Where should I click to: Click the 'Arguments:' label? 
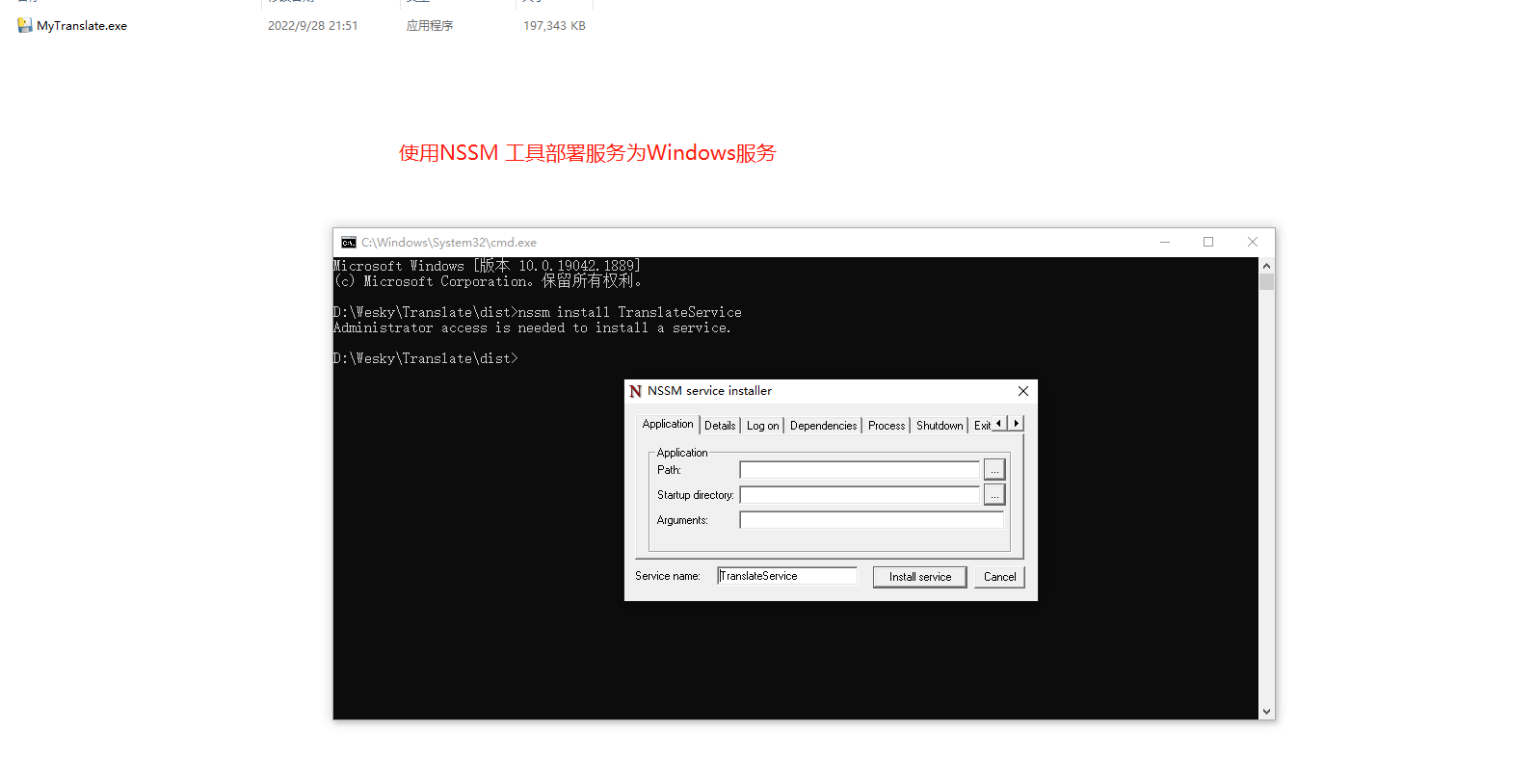point(682,520)
